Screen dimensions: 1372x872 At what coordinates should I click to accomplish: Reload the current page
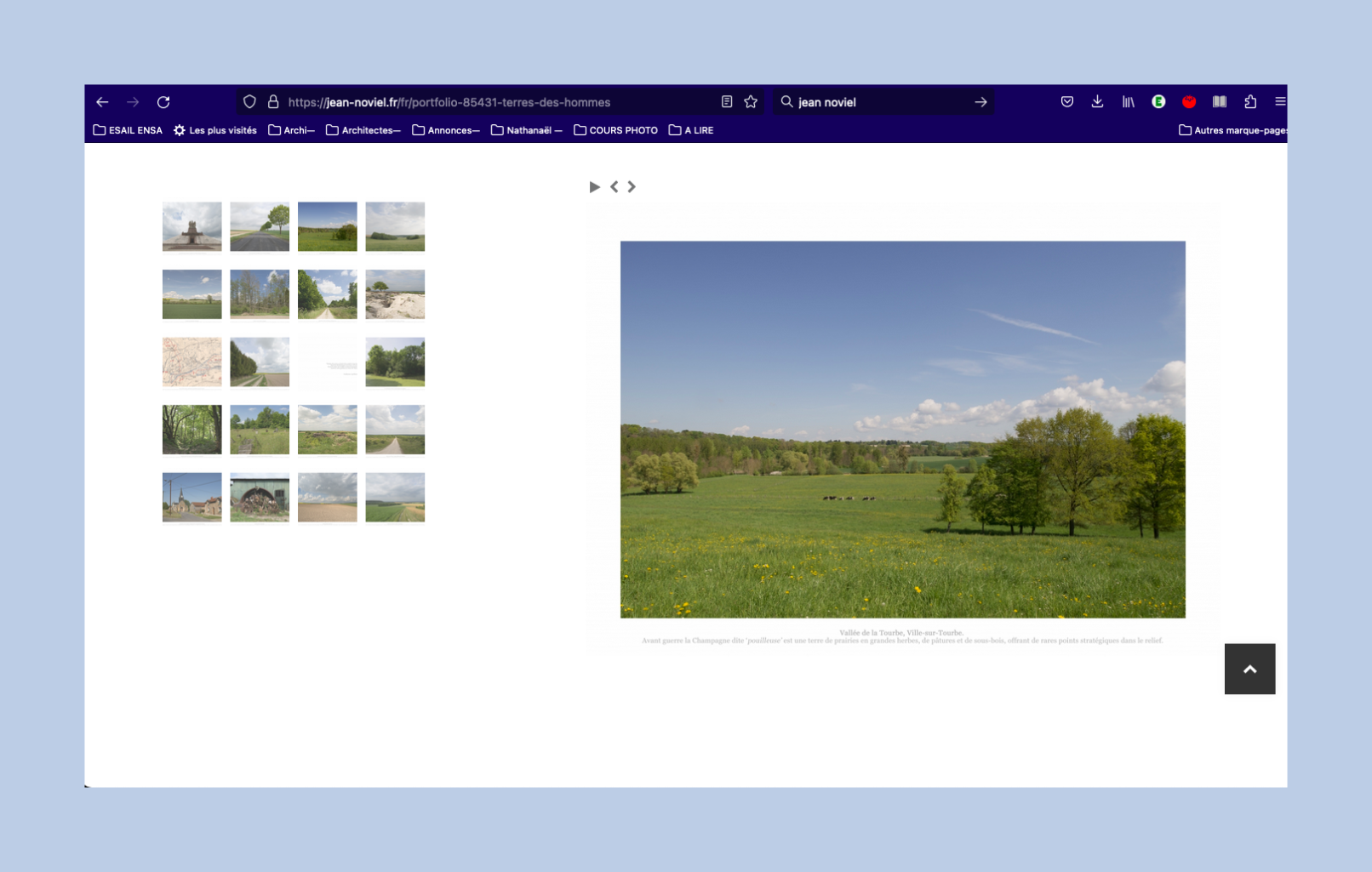click(163, 102)
